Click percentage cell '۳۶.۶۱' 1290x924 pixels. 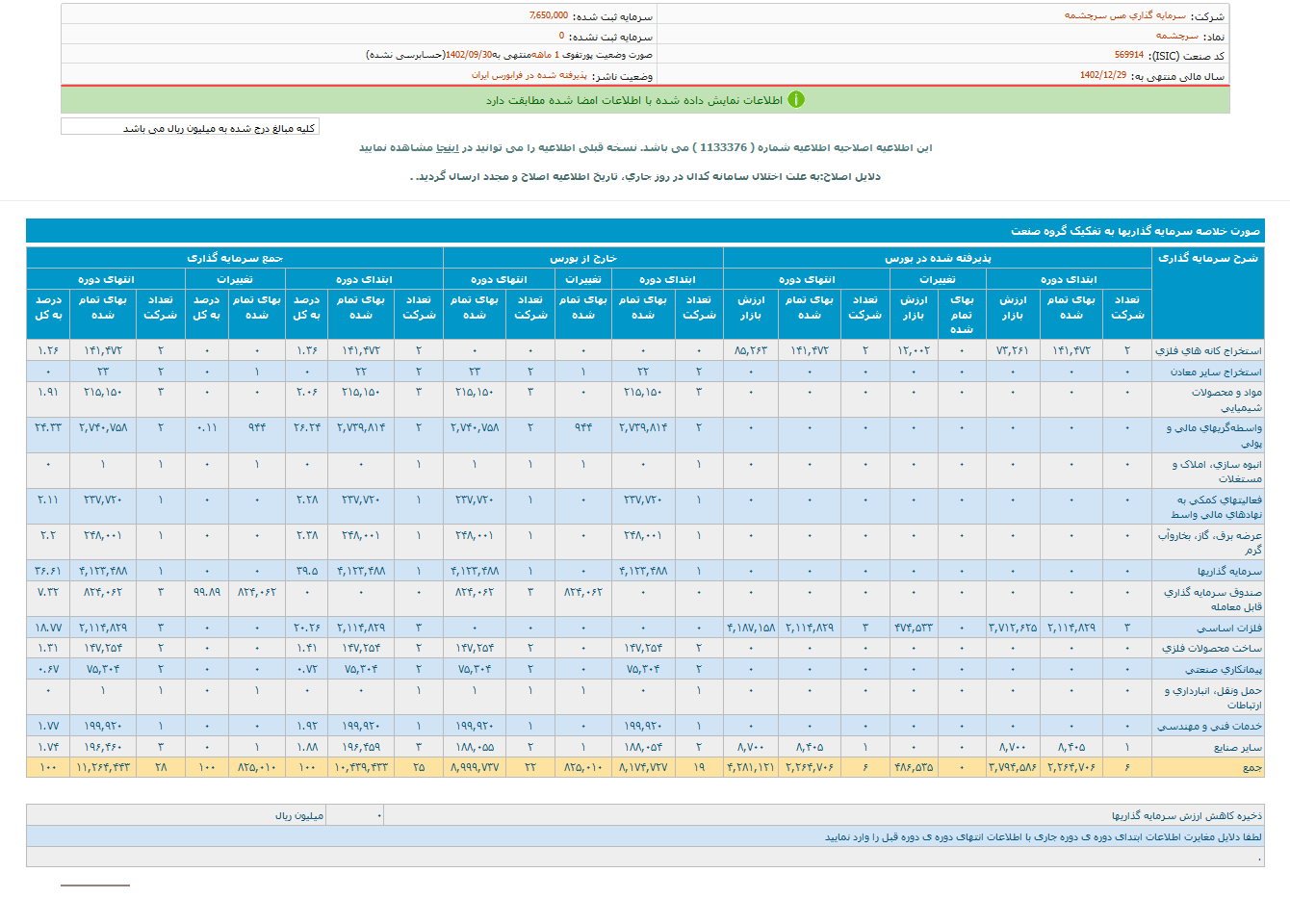pos(48,571)
